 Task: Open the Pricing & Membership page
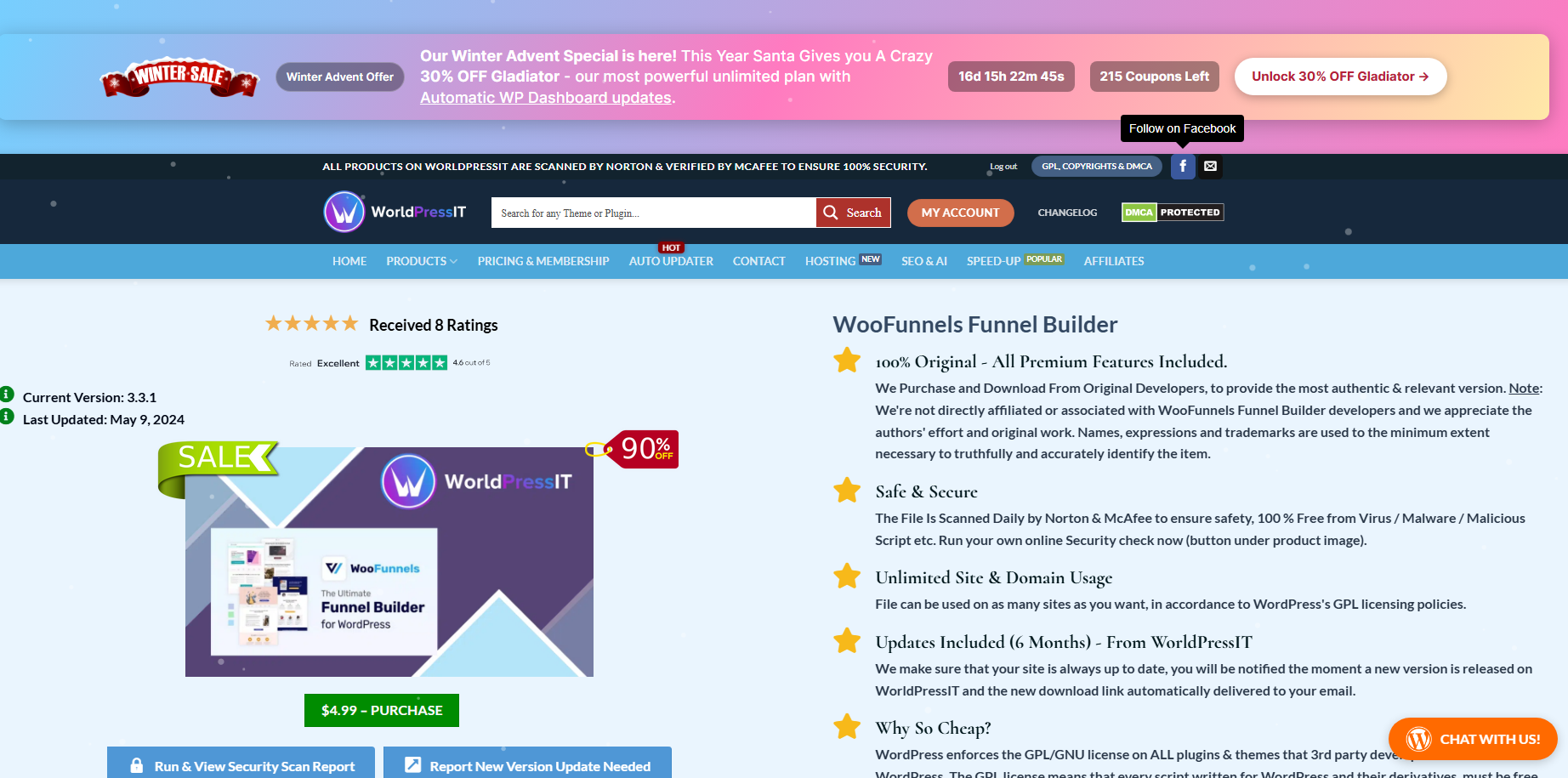543,262
